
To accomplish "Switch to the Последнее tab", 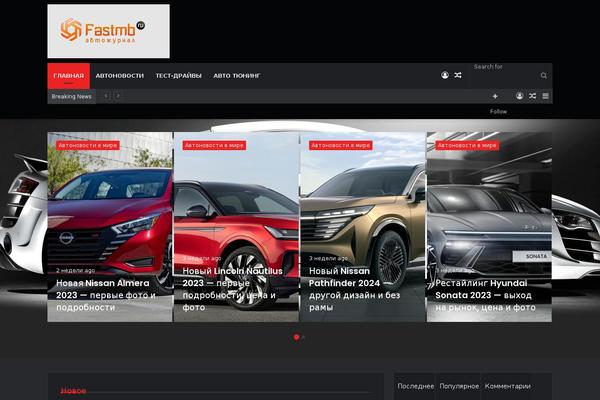I will (x=416, y=386).
